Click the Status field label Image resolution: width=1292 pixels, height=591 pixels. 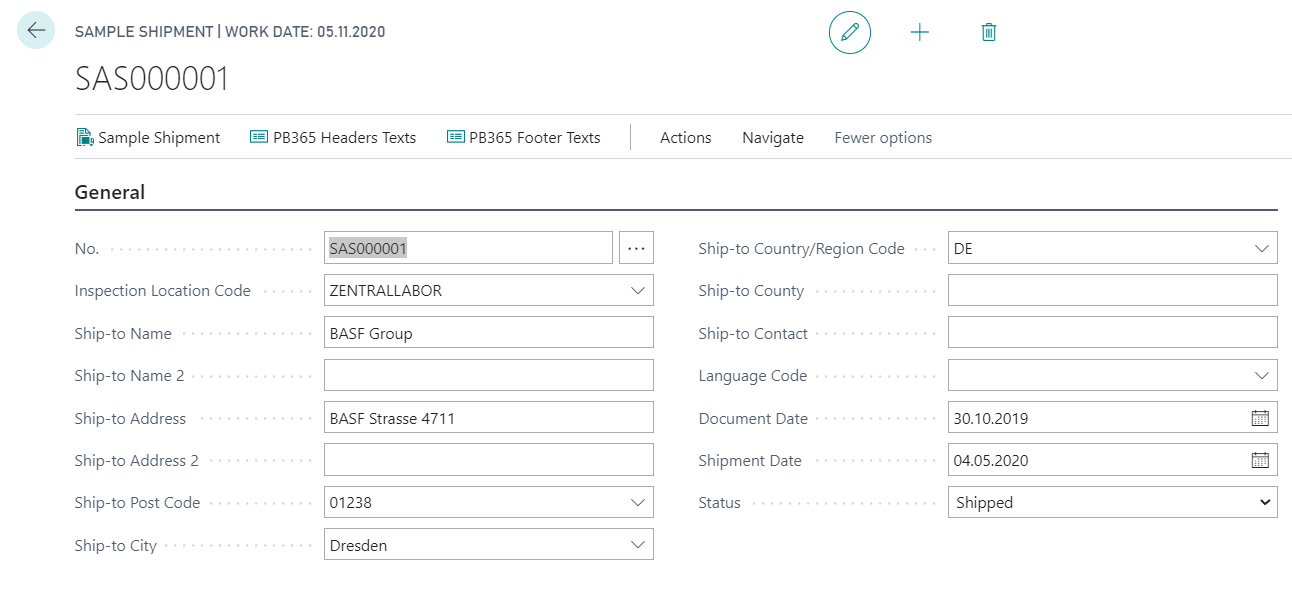click(719, 502)
